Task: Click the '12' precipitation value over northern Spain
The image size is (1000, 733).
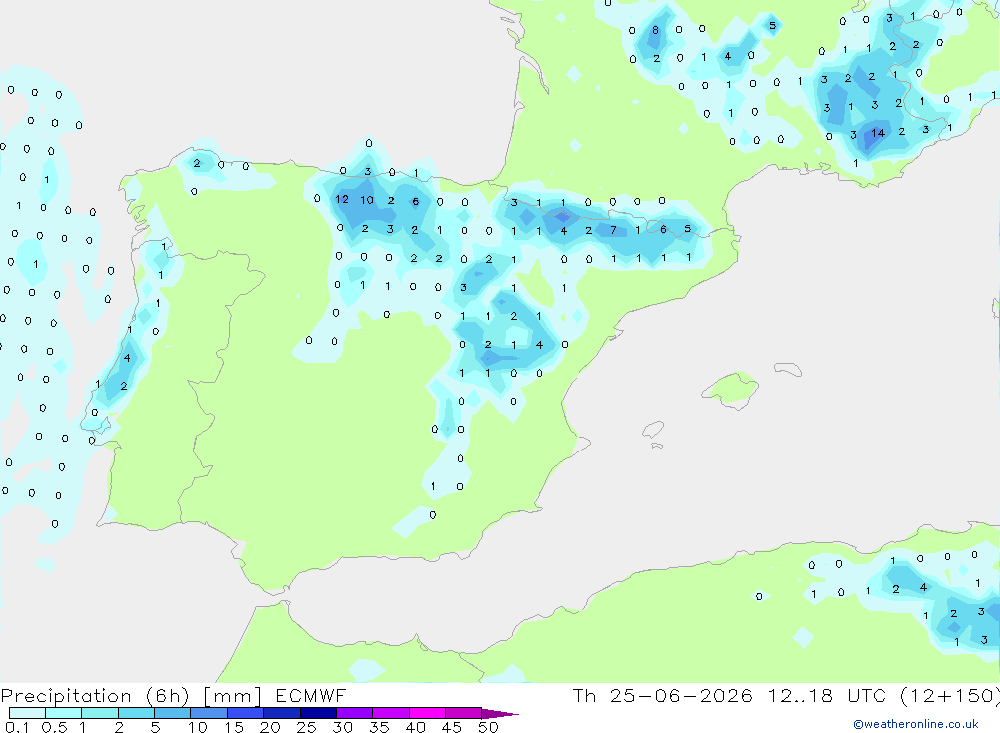Action: pyautogui.click(x=342, y=200)
